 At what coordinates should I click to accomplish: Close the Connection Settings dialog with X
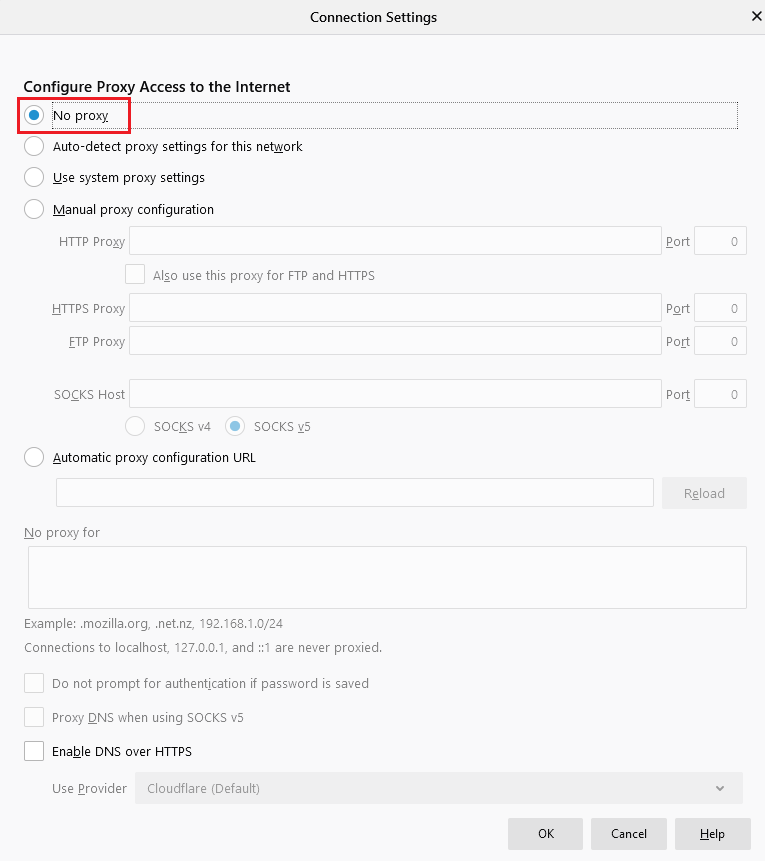[x=757, y=17]
